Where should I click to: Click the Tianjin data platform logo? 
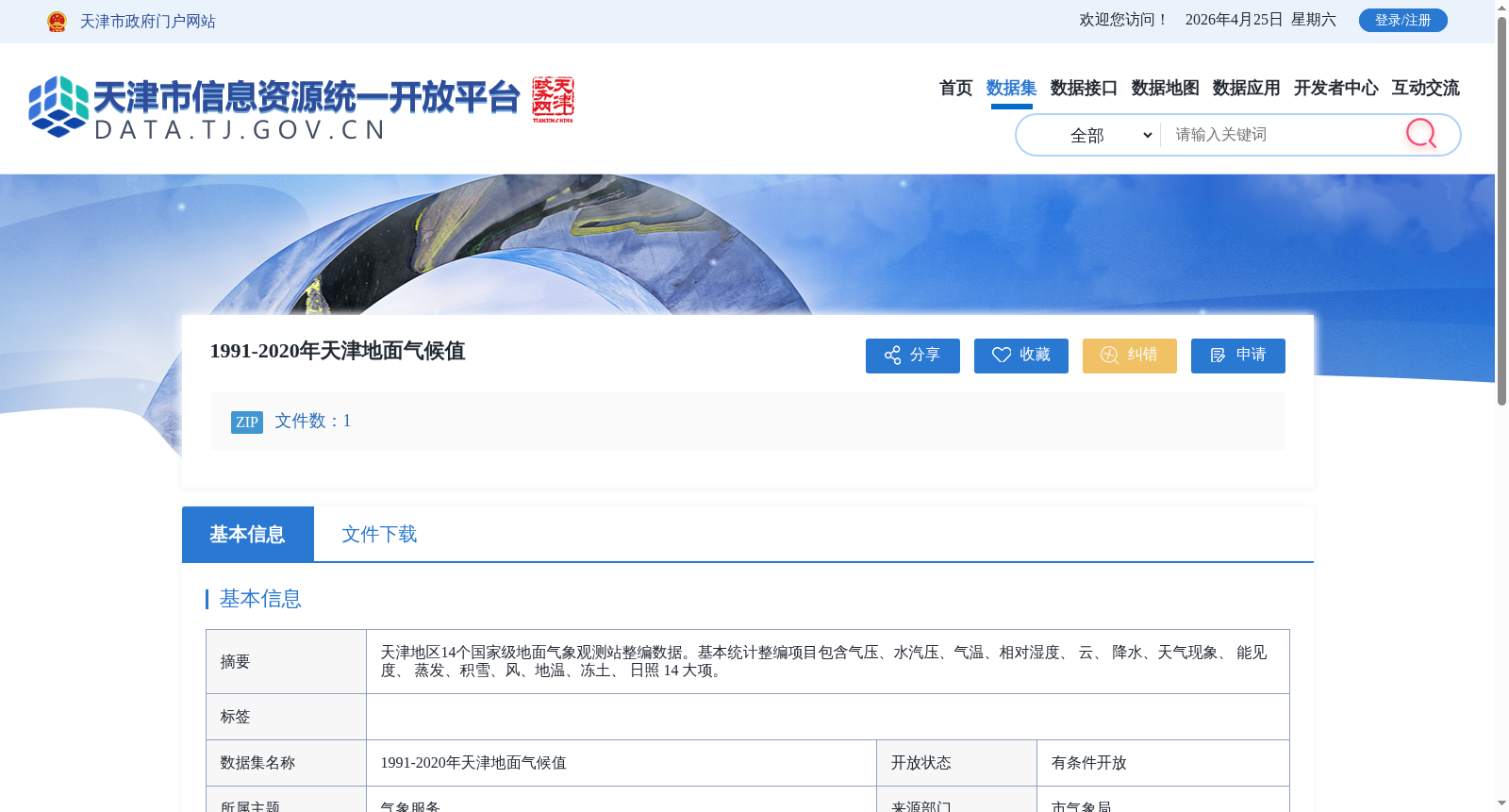[x=274, y=108]
